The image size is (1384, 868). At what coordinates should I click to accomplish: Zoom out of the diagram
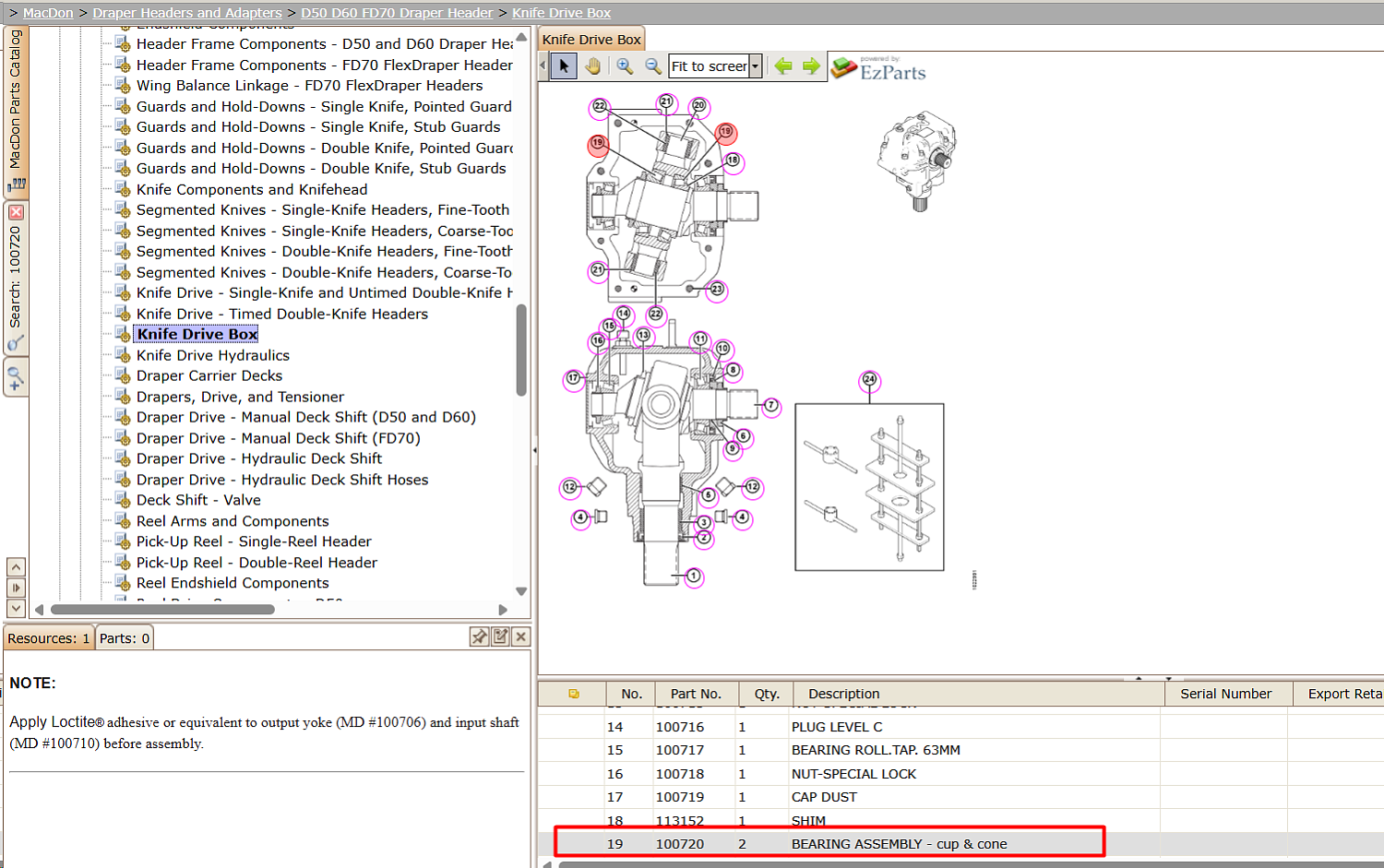click(653, 66)
